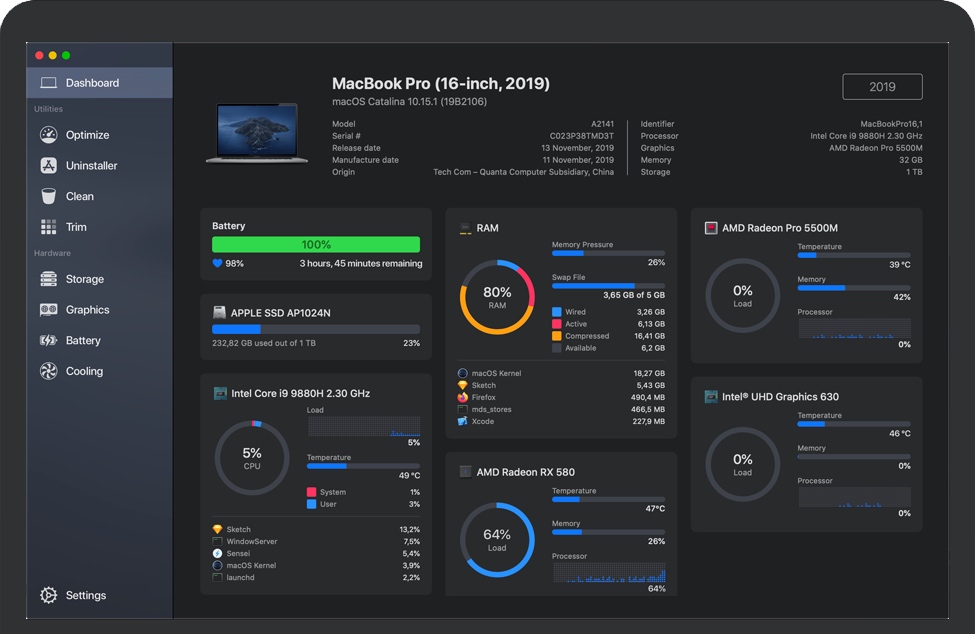This screenshot has height=634, width=975.
Task: Click the mds_stores process icon
Action: click(463, 409)
